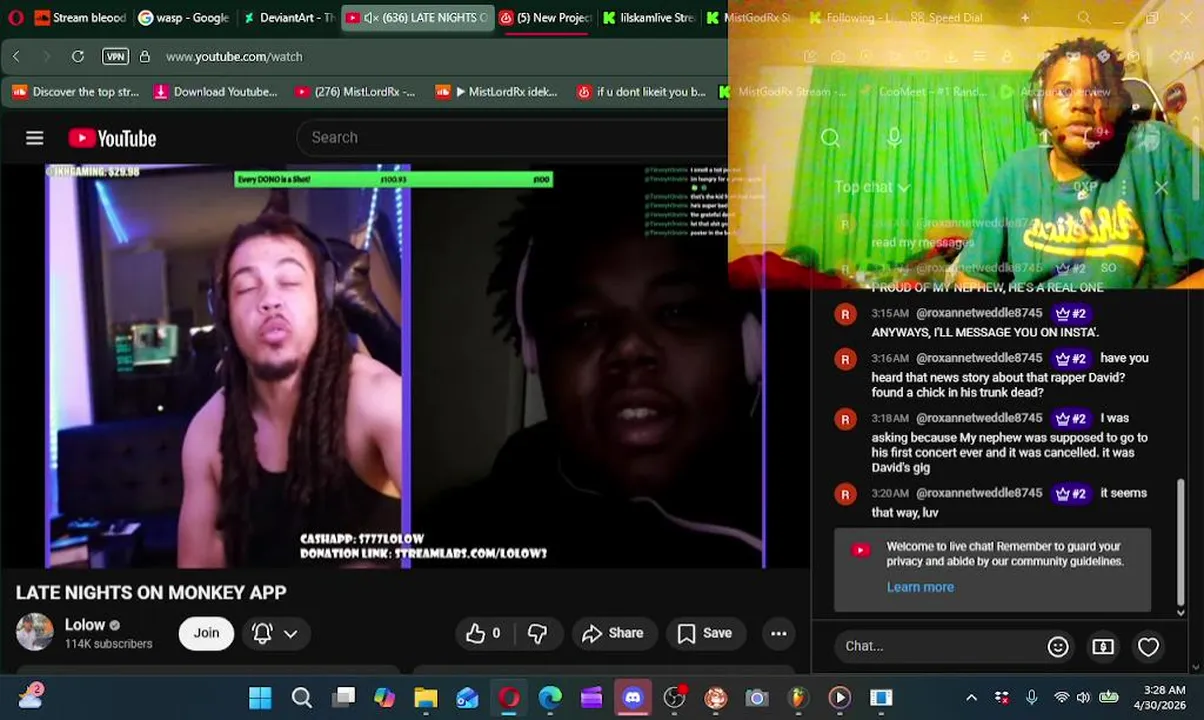Mute the LATE NIGHTS tab audio

[370, 18]
